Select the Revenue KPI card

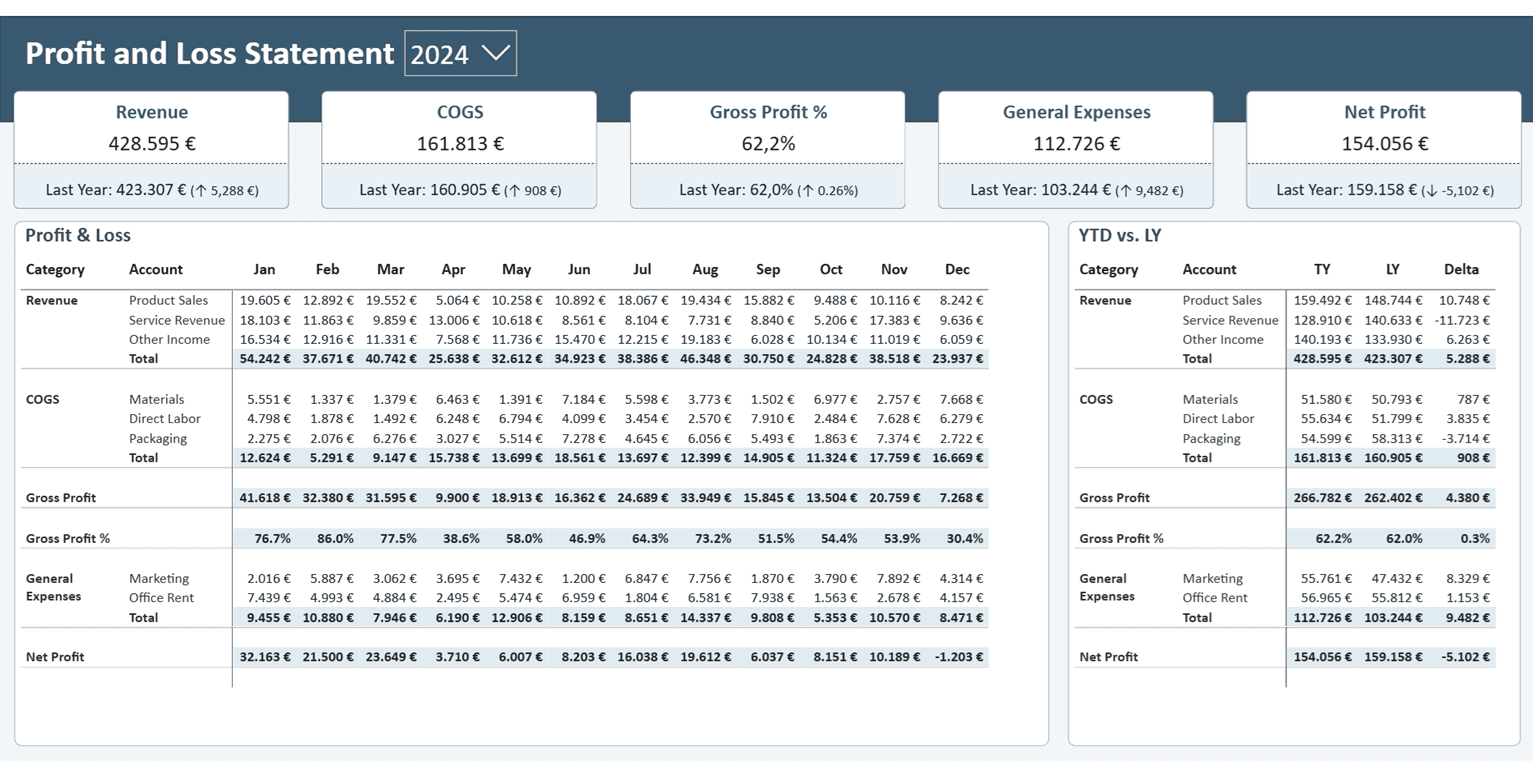(151, 150)
